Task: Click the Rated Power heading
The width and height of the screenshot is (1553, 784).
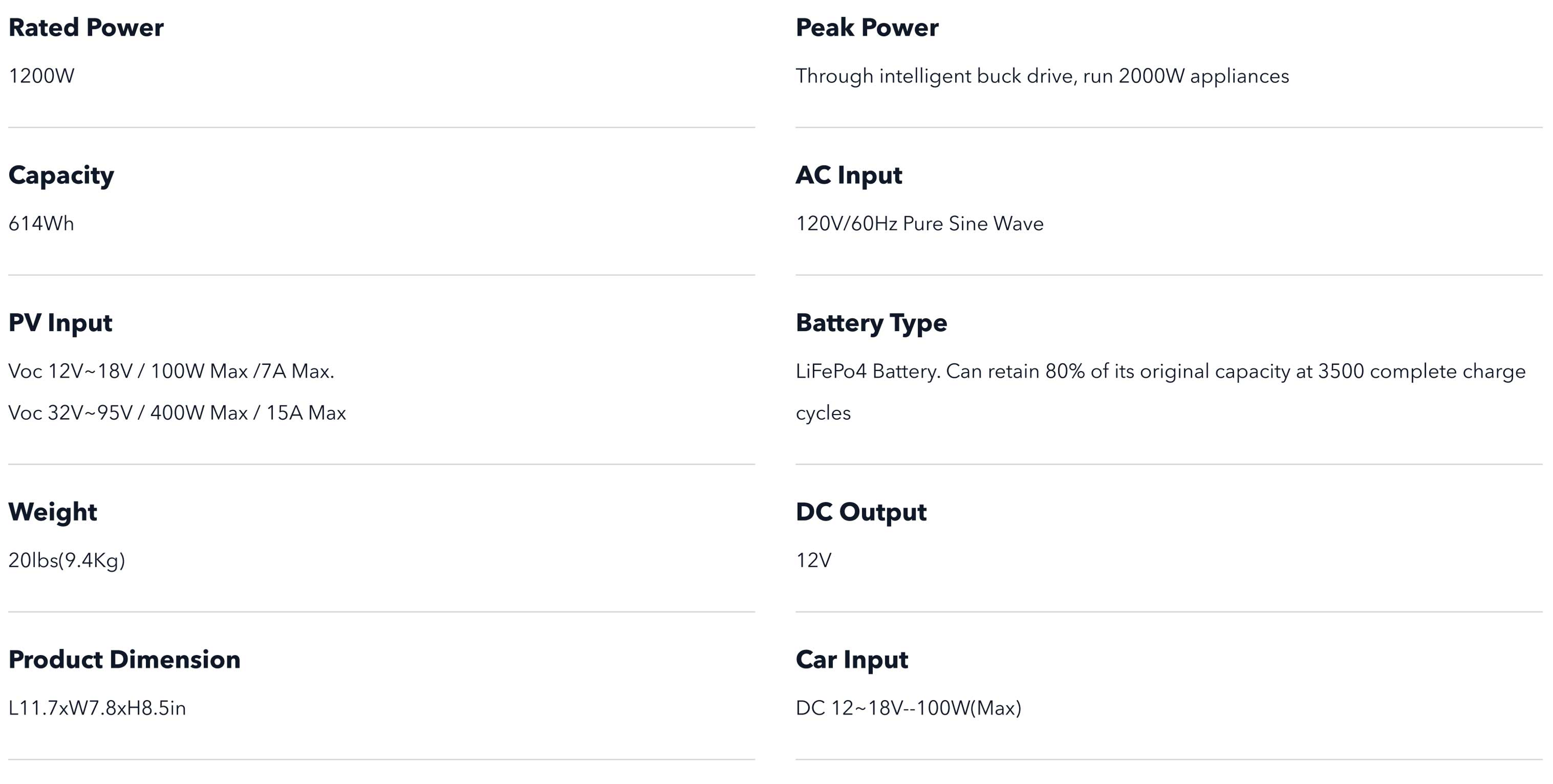Action: point(85,28)
